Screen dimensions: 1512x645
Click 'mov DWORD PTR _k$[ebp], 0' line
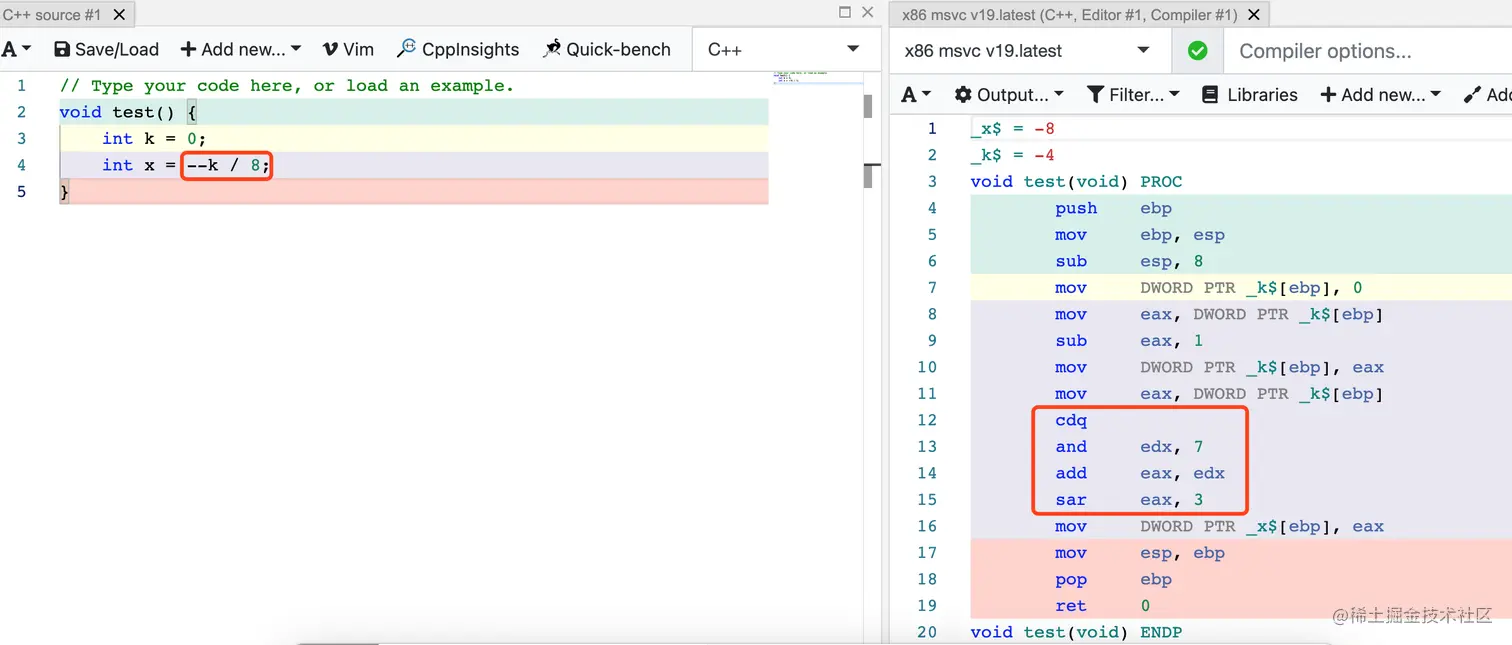(1208, 288)
